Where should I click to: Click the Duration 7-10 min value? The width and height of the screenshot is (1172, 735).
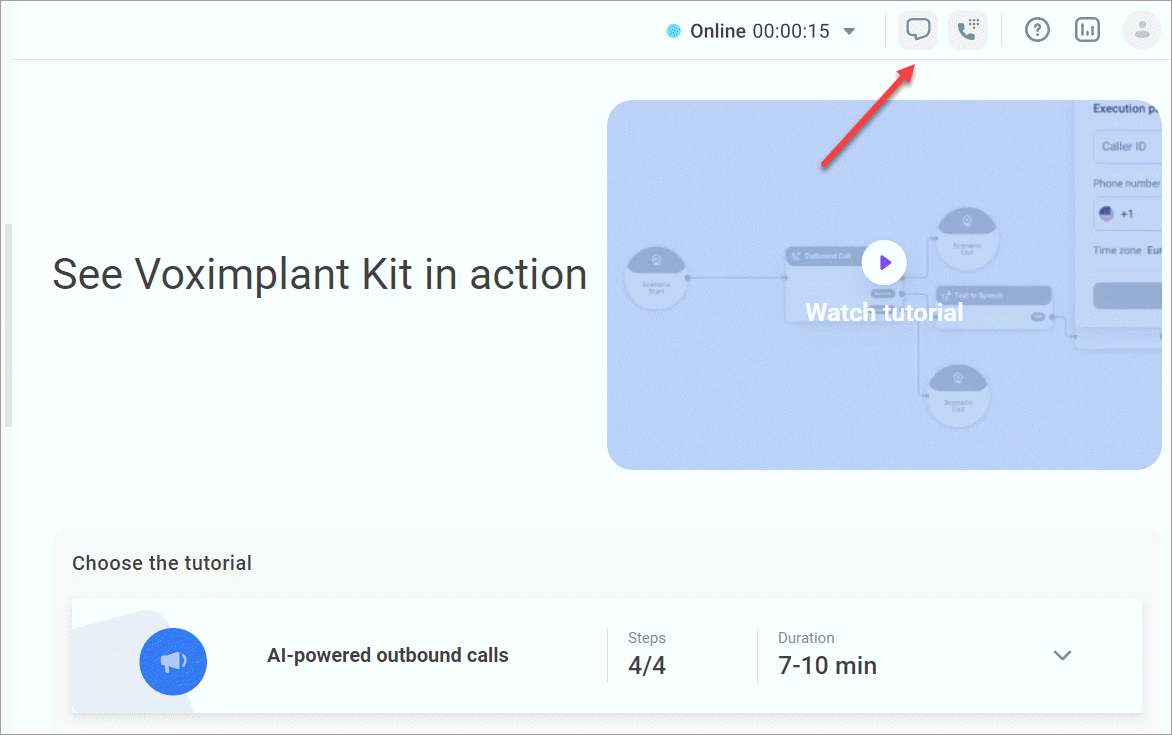tap(827, 665)
